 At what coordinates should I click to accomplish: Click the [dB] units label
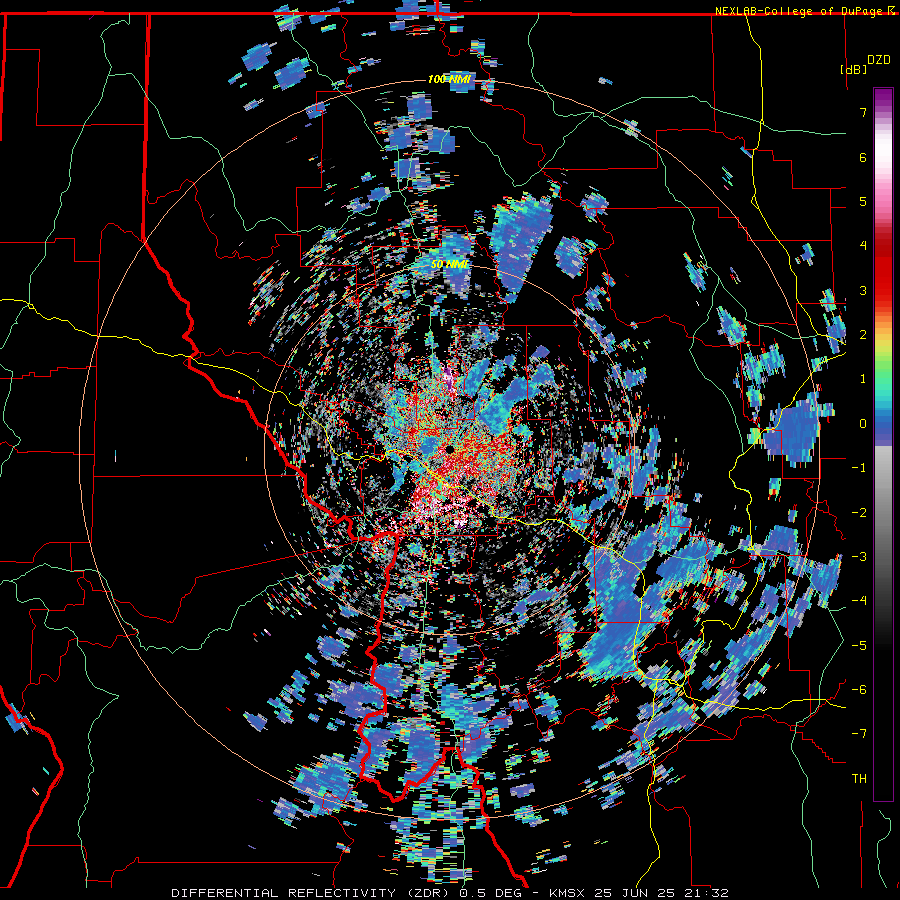pos(853,69)
